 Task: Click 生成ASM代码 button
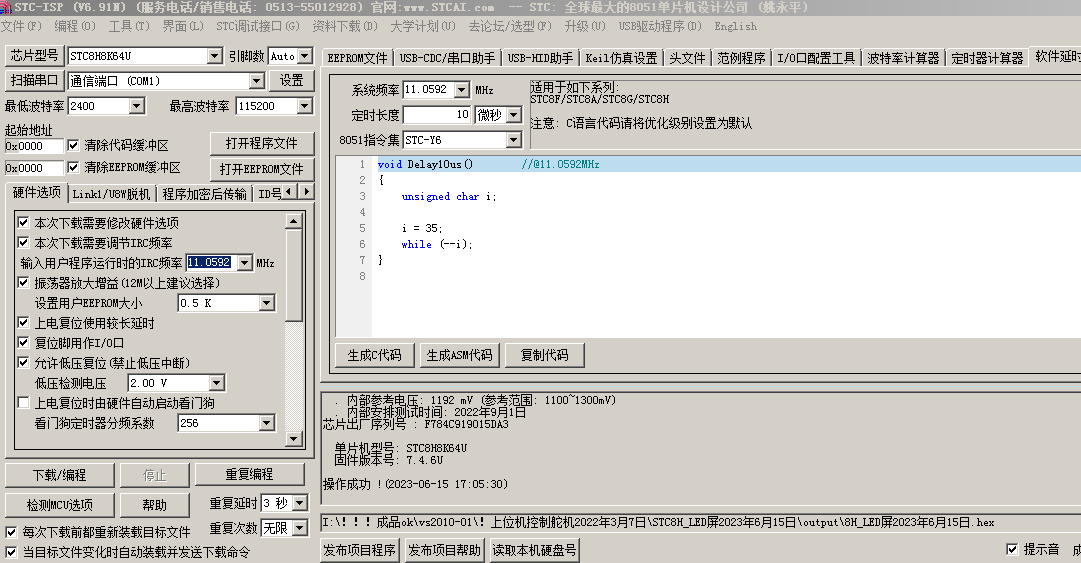(x=459, y=356)
